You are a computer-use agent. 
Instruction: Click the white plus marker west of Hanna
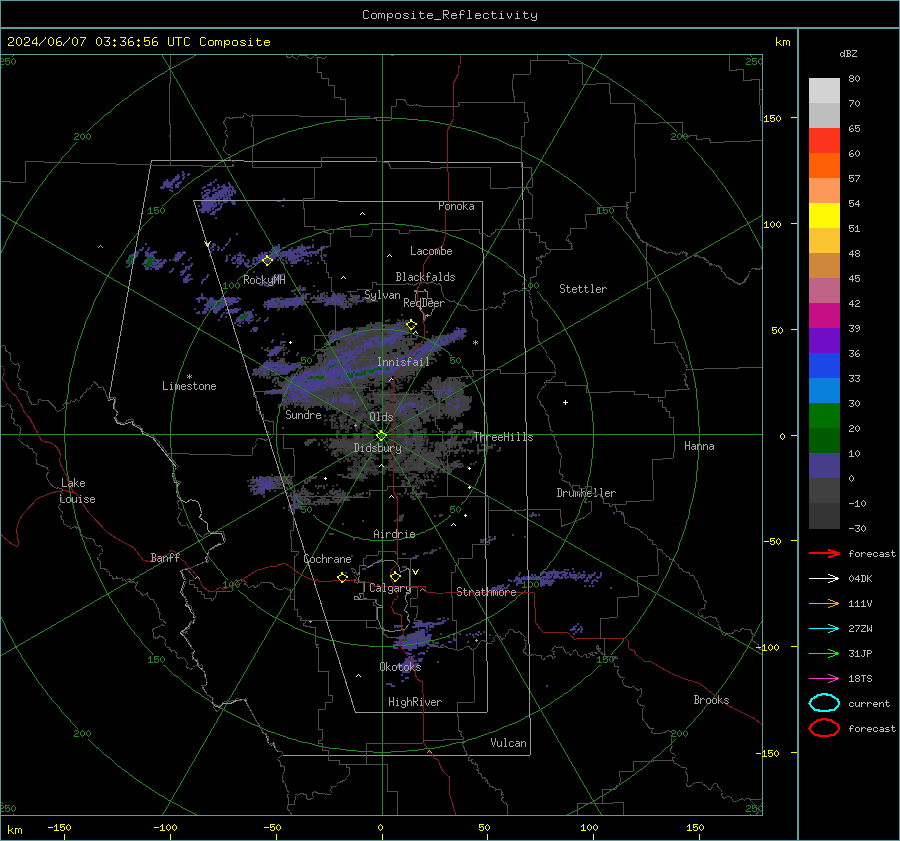[x=565, y=402]
